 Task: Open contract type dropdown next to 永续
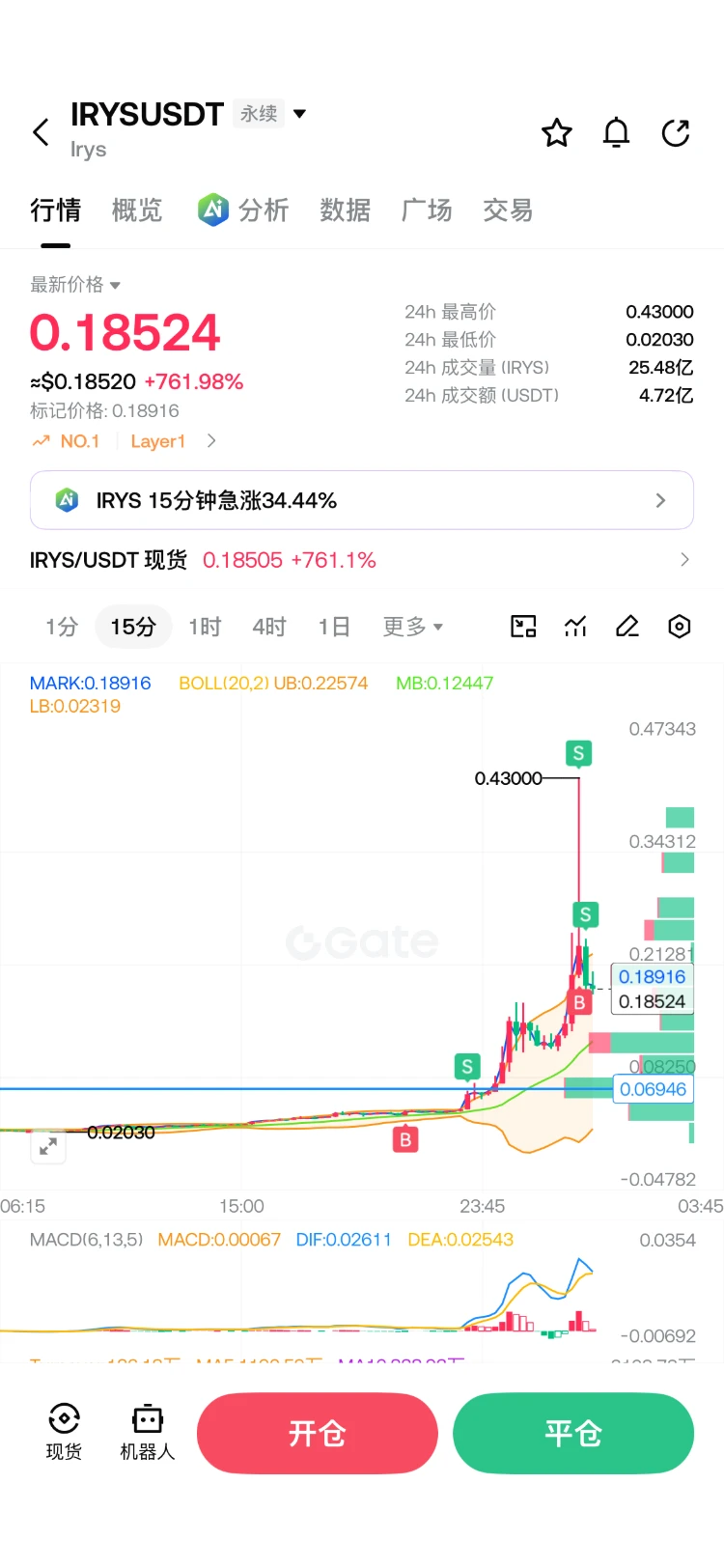point(299,114)
